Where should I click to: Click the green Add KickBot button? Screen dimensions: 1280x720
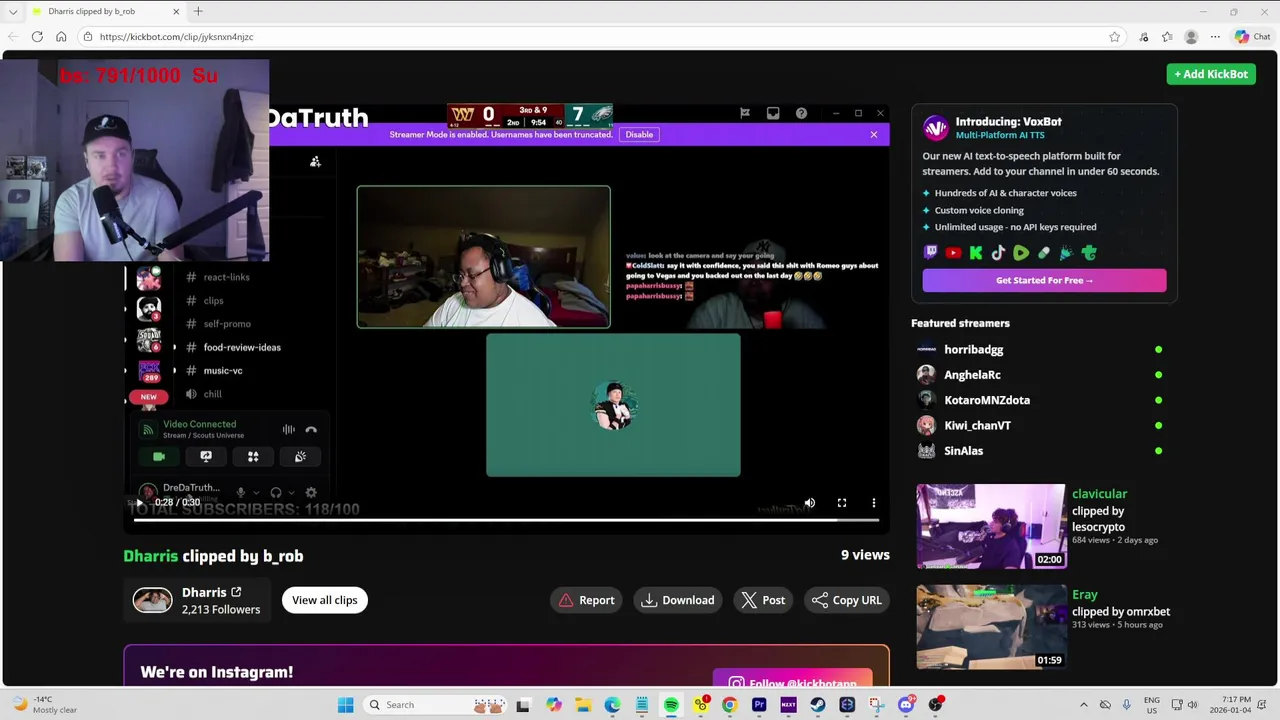(1211, 74)
